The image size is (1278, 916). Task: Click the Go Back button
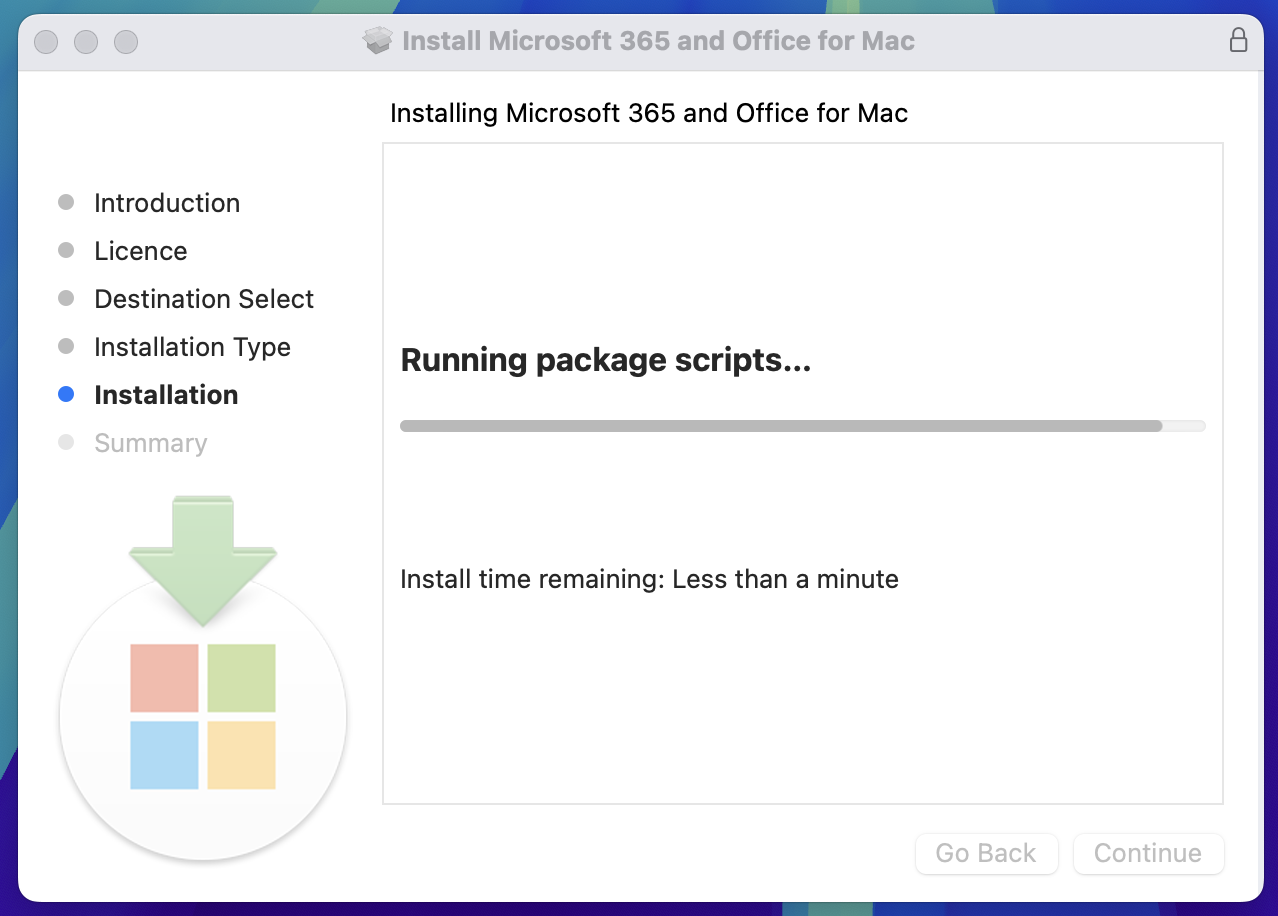coord(986,853)
